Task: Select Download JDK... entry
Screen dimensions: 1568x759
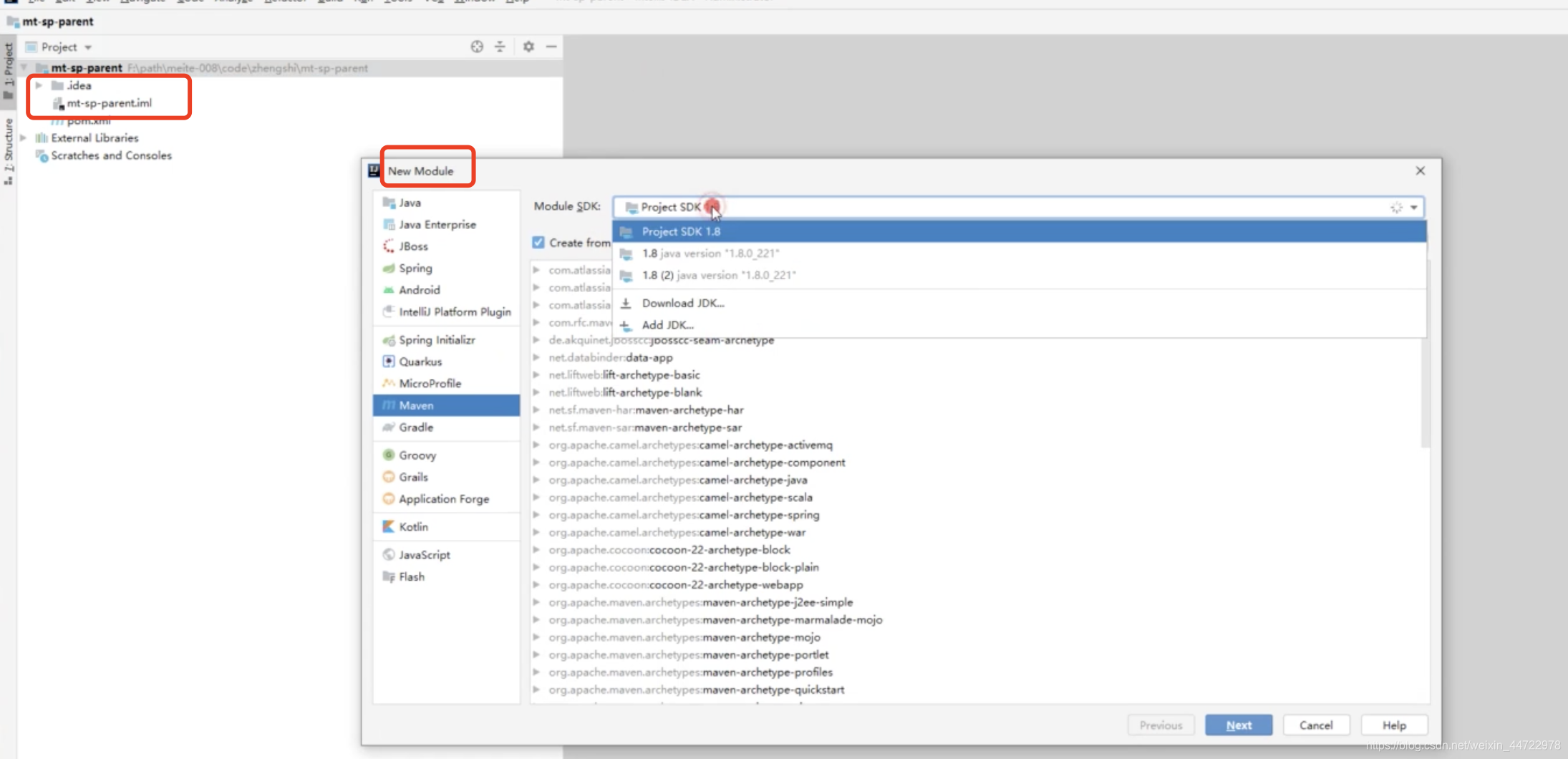Action: tap(1020, 303)
